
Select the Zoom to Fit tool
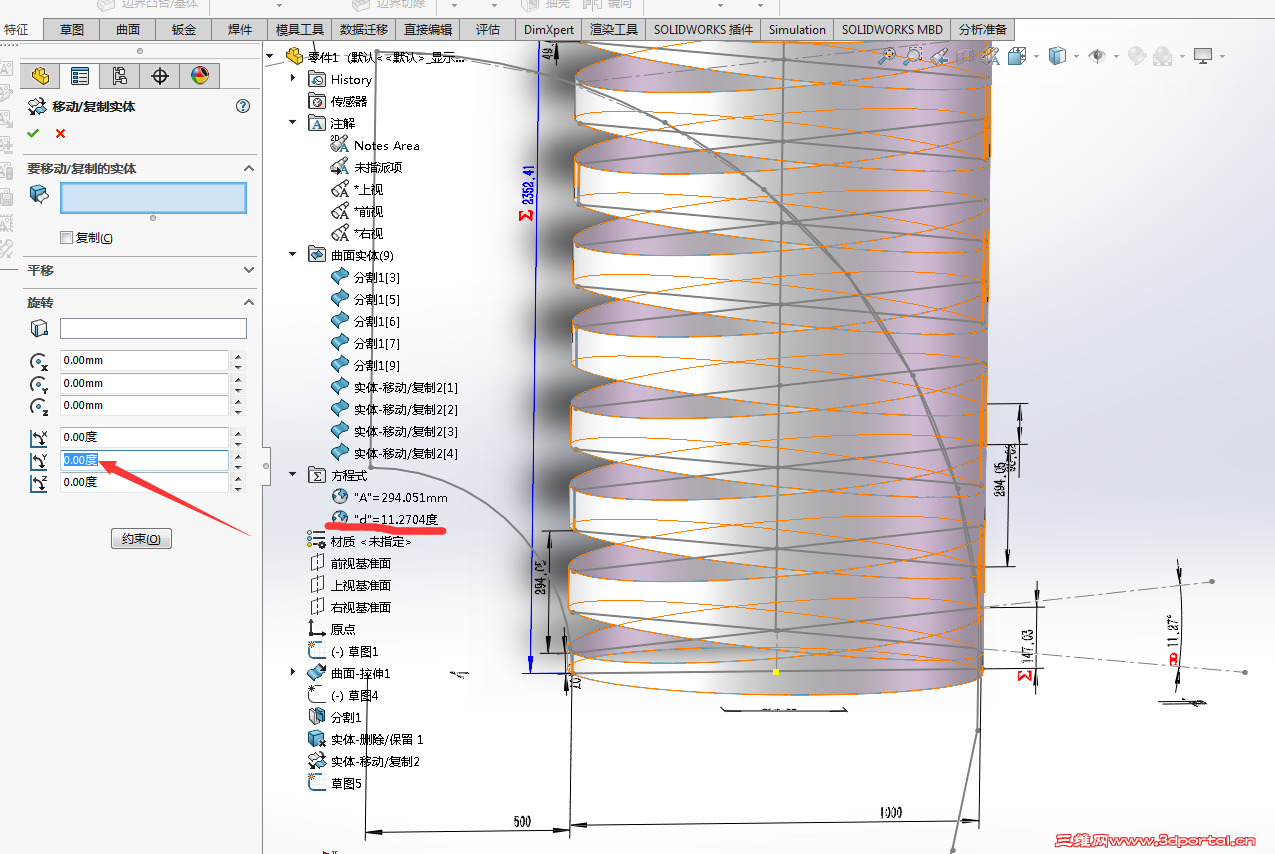pos(887,57)
